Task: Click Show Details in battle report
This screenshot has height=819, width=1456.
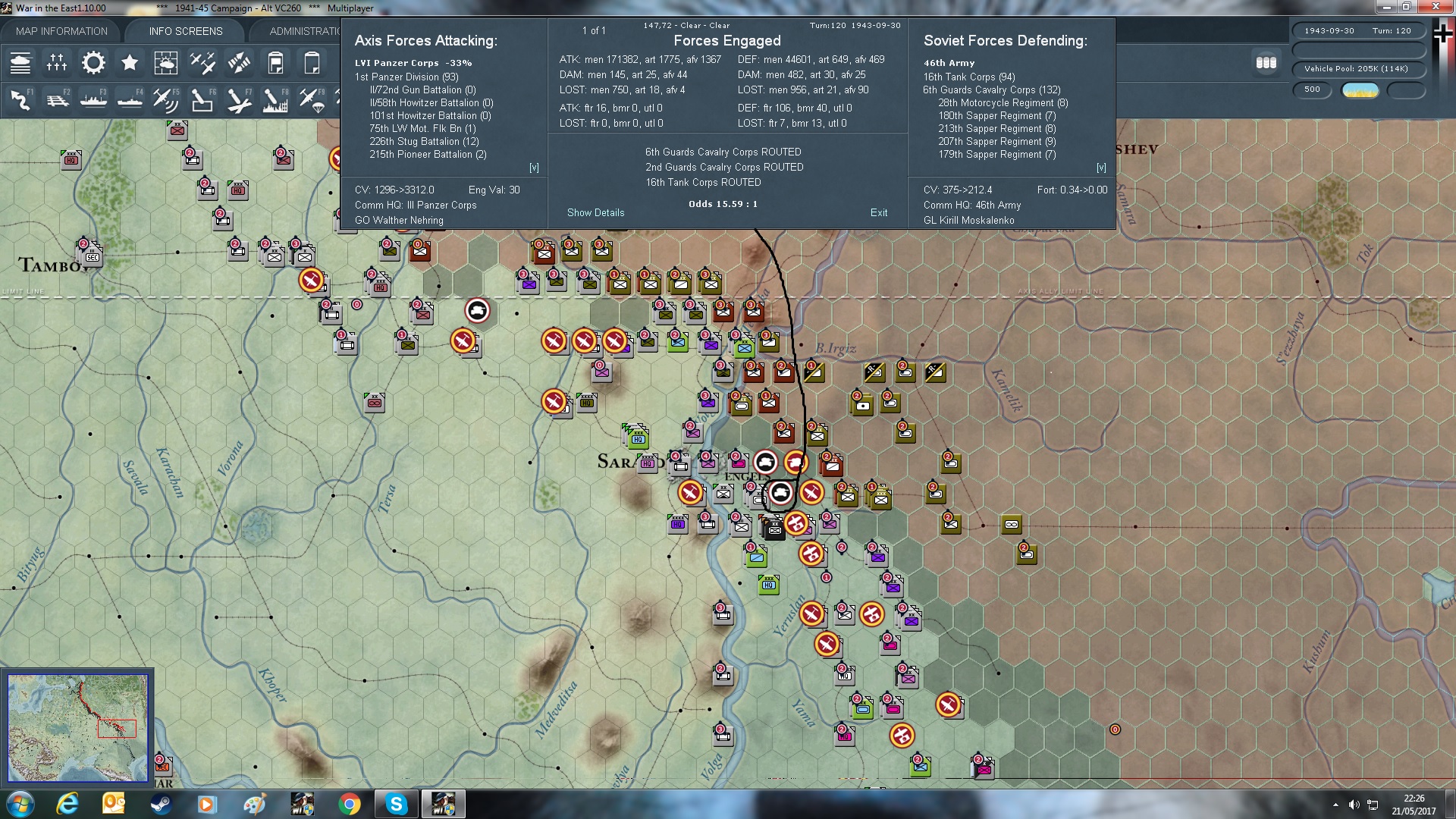Action: [x=595, y=212]
